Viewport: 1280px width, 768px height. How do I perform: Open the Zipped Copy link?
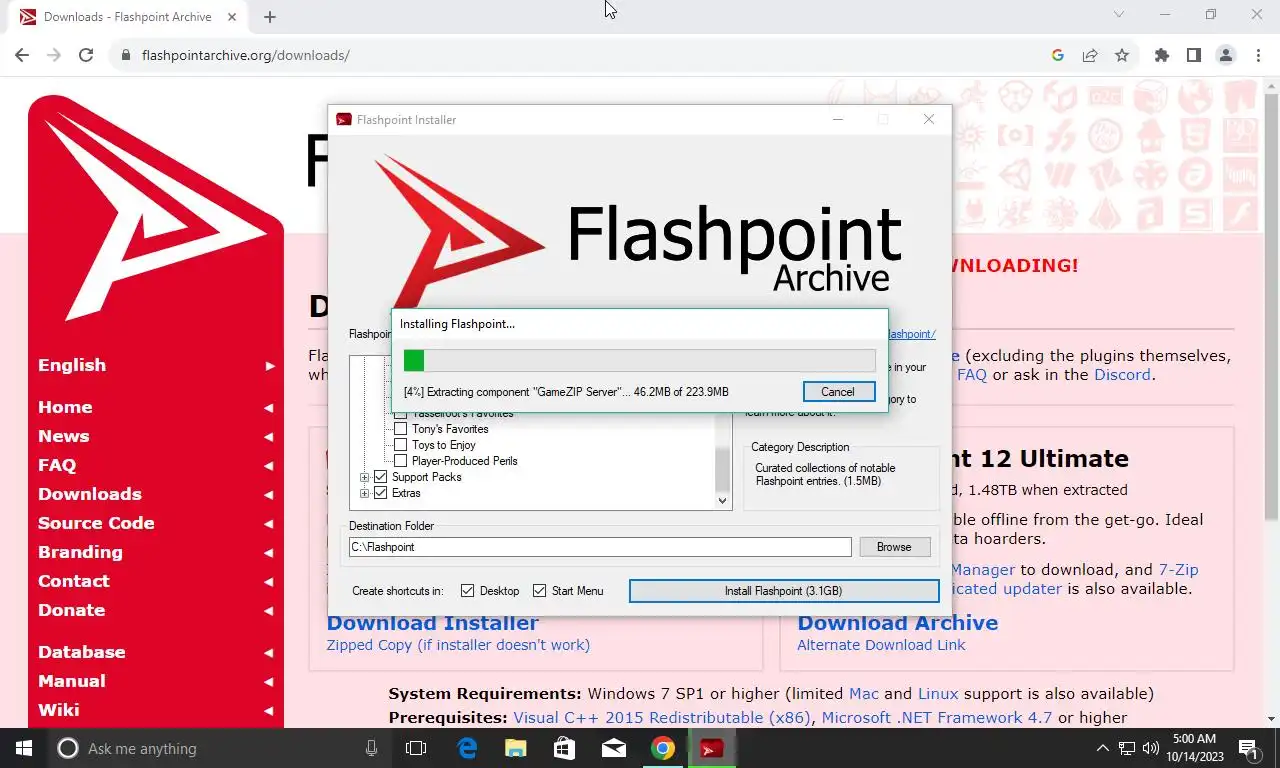[458, 645]
